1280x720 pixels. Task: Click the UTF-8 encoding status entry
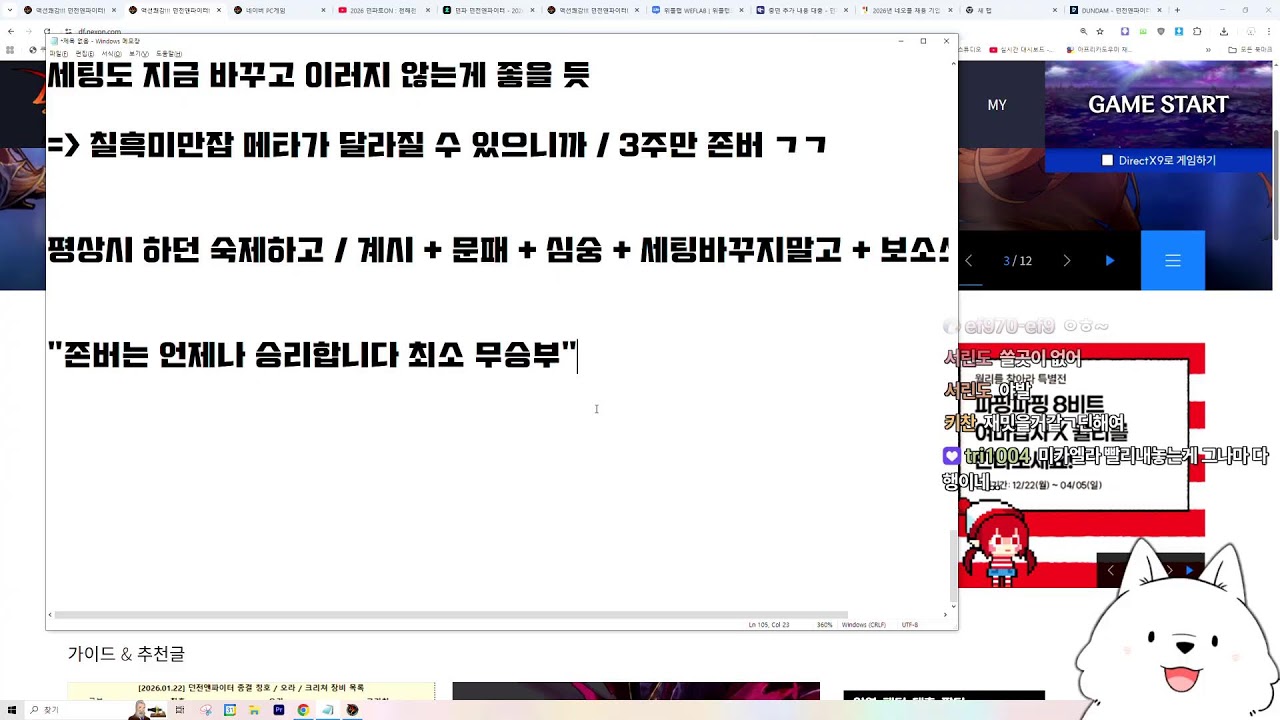coord(910,625)
